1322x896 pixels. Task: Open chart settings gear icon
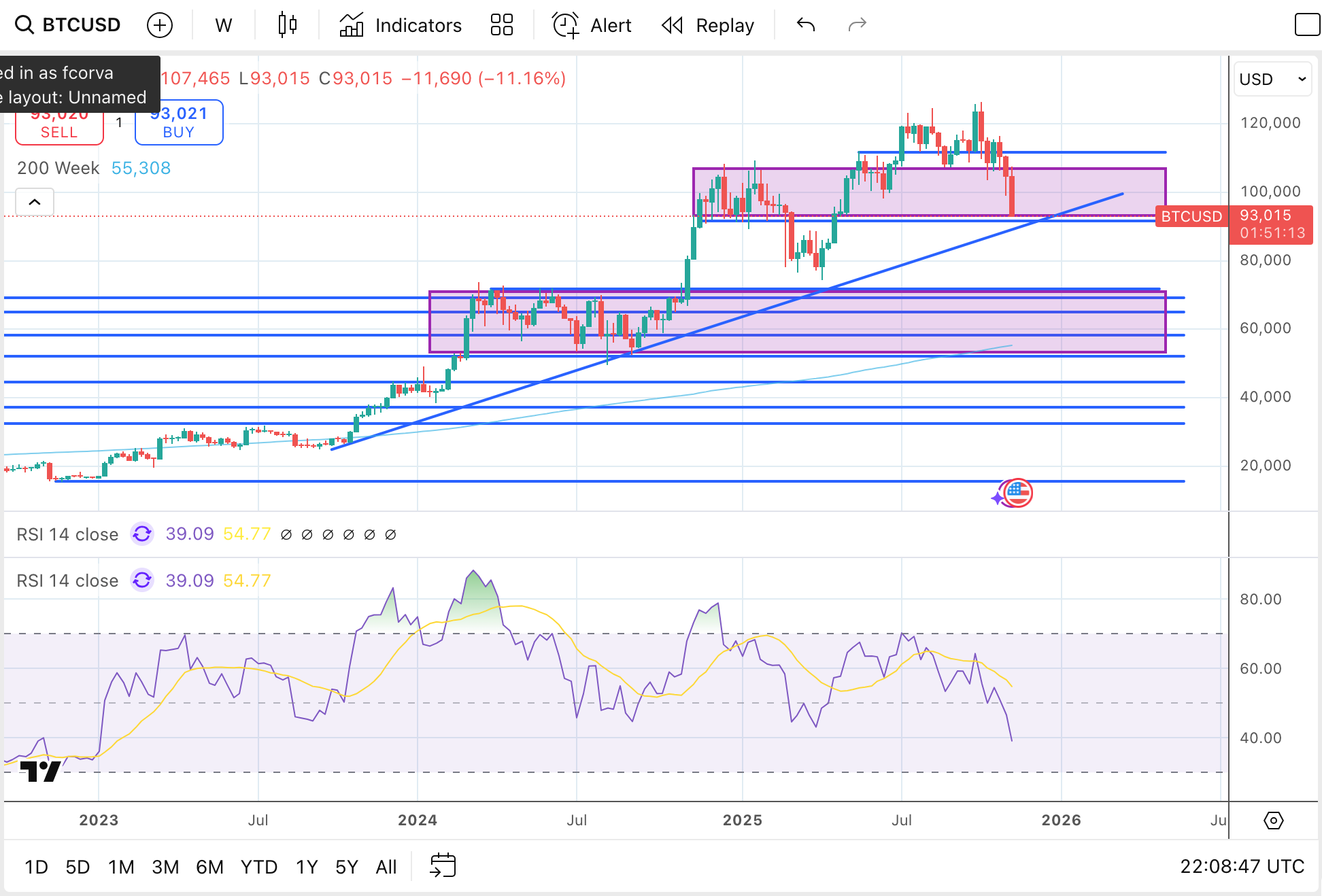point(1273,821)
